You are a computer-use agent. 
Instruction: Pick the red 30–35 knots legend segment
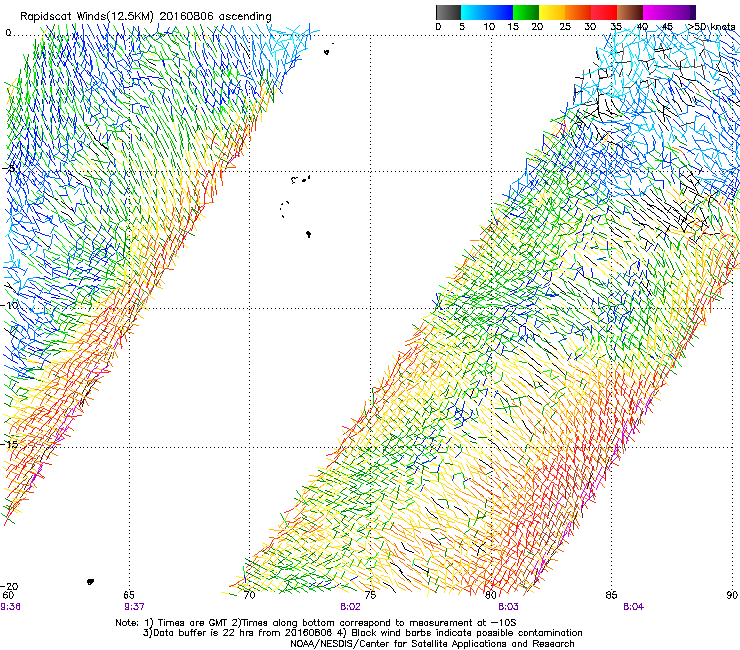point(604,12)
